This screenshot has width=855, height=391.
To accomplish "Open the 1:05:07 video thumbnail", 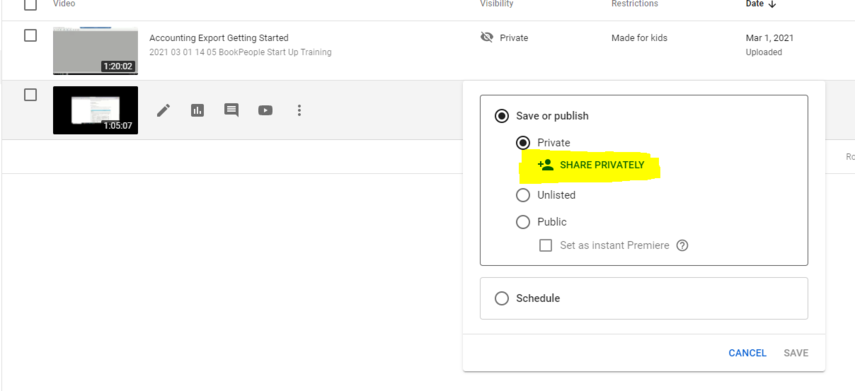I will (95, 110).
